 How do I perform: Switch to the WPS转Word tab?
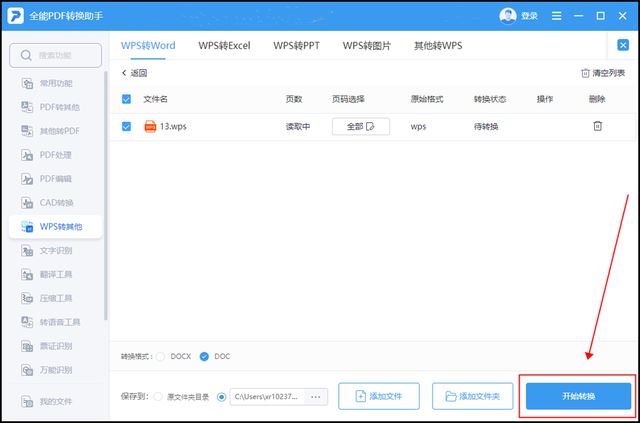(x=148, y=45)
